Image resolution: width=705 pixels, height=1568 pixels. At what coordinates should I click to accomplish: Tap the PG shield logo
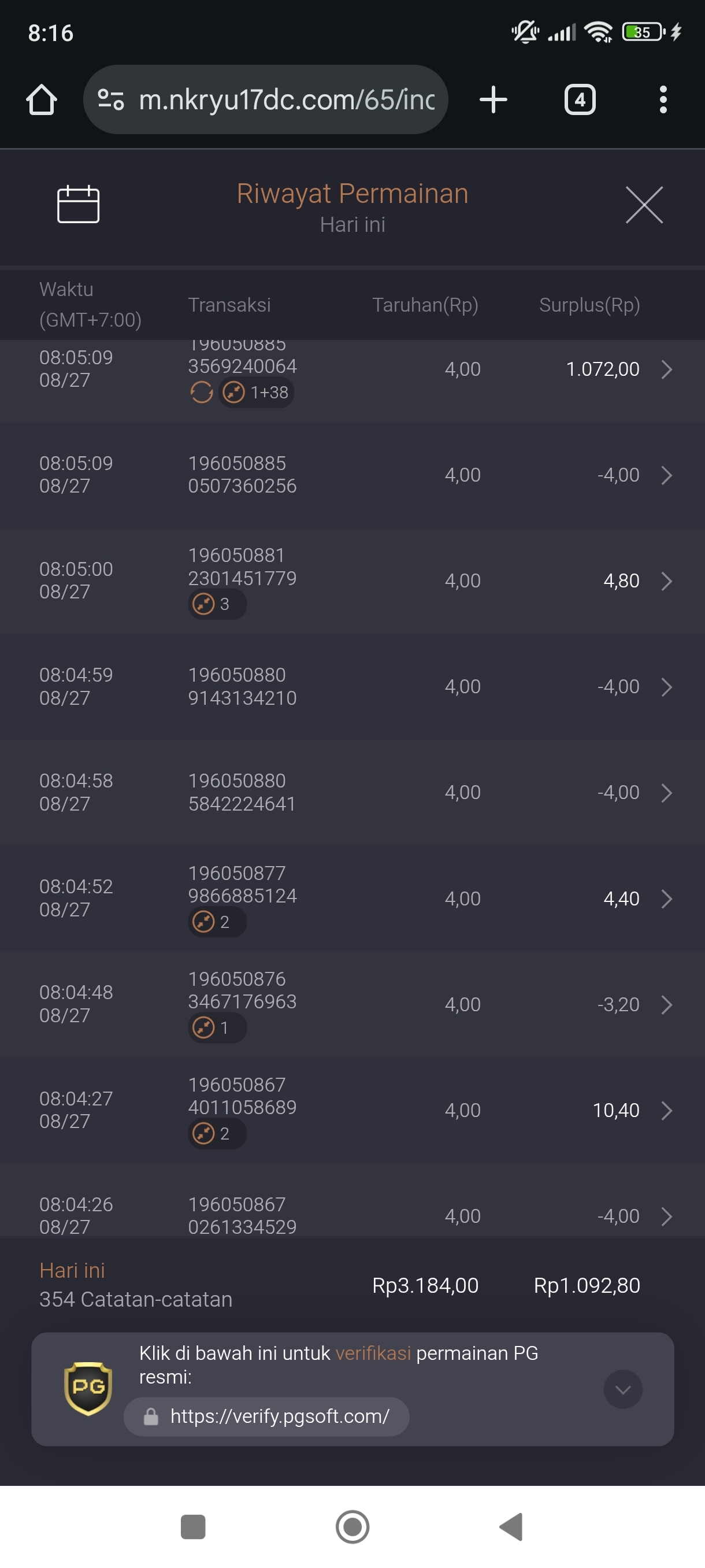(88, 1388)
